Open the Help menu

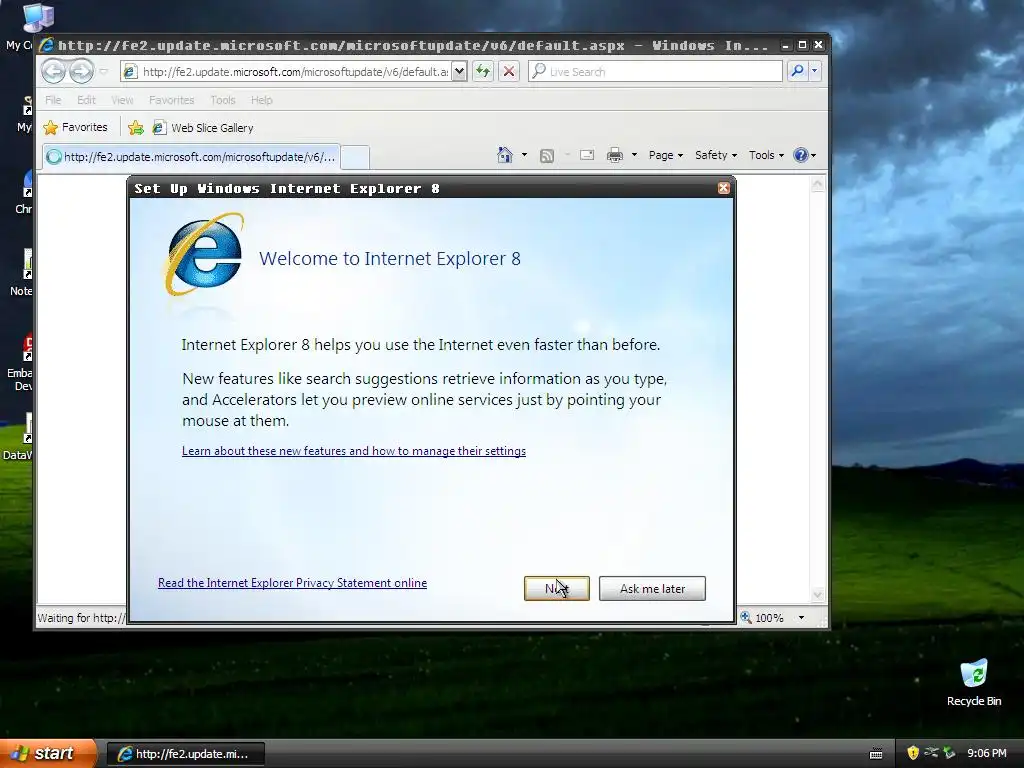(261, 100)
